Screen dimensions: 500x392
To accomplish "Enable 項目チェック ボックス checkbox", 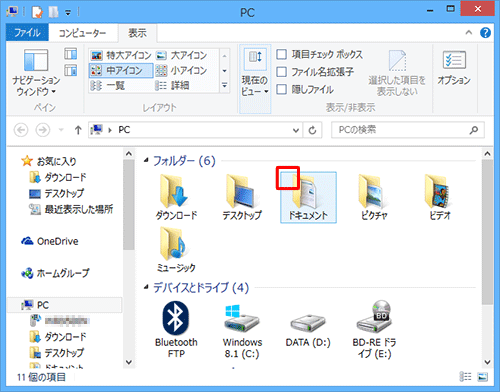I will (281, 54).
